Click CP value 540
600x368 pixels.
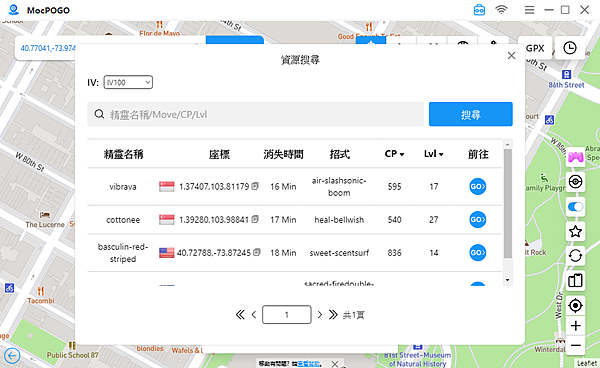[395, 220]
